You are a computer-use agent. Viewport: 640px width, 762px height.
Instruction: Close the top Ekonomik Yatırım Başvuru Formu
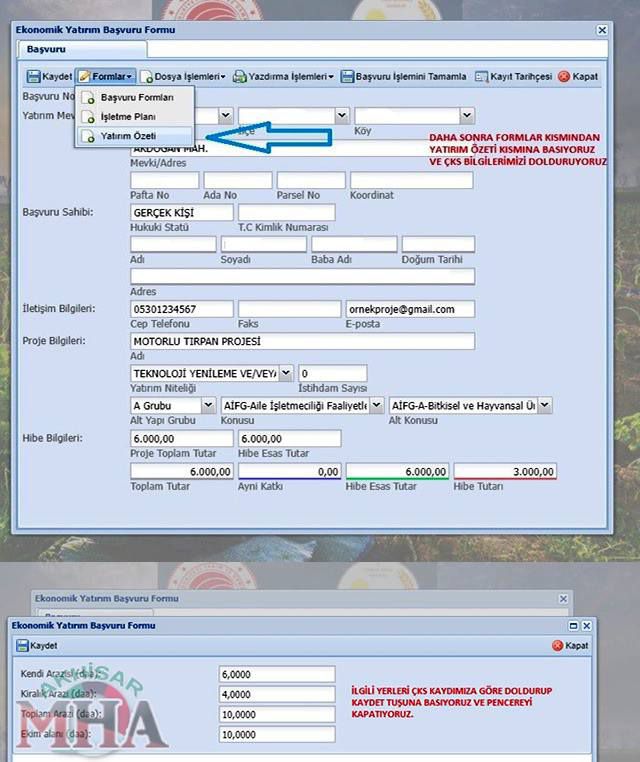(602, 30)
